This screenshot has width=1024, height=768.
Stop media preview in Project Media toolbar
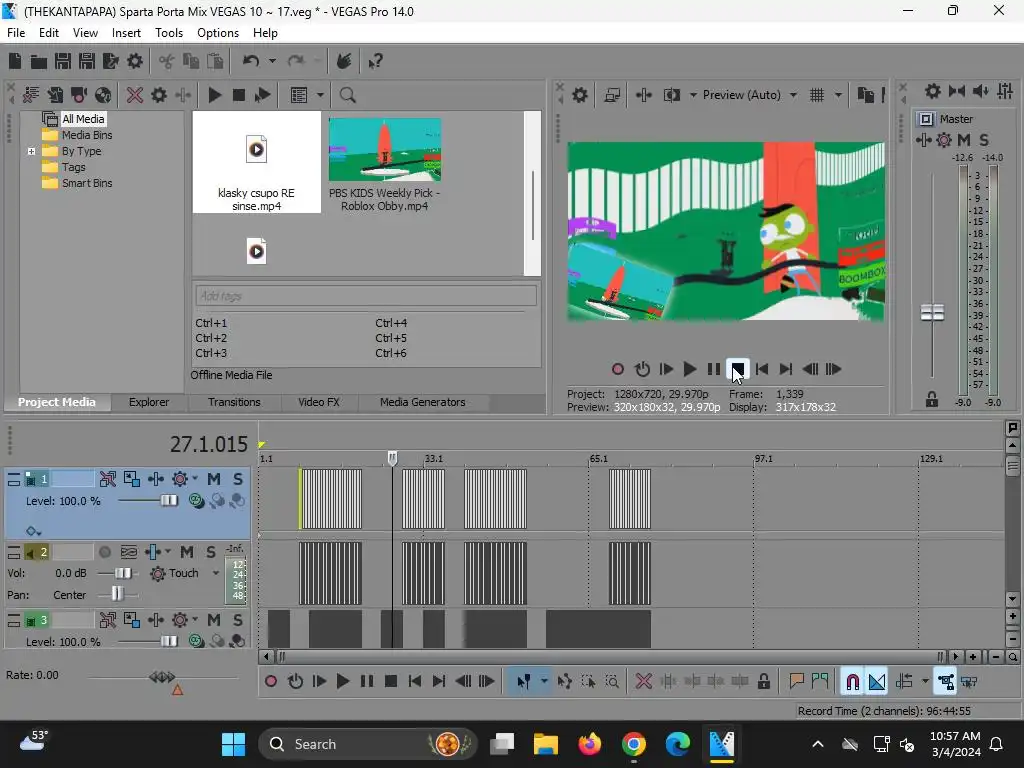[x=238, y=95]
